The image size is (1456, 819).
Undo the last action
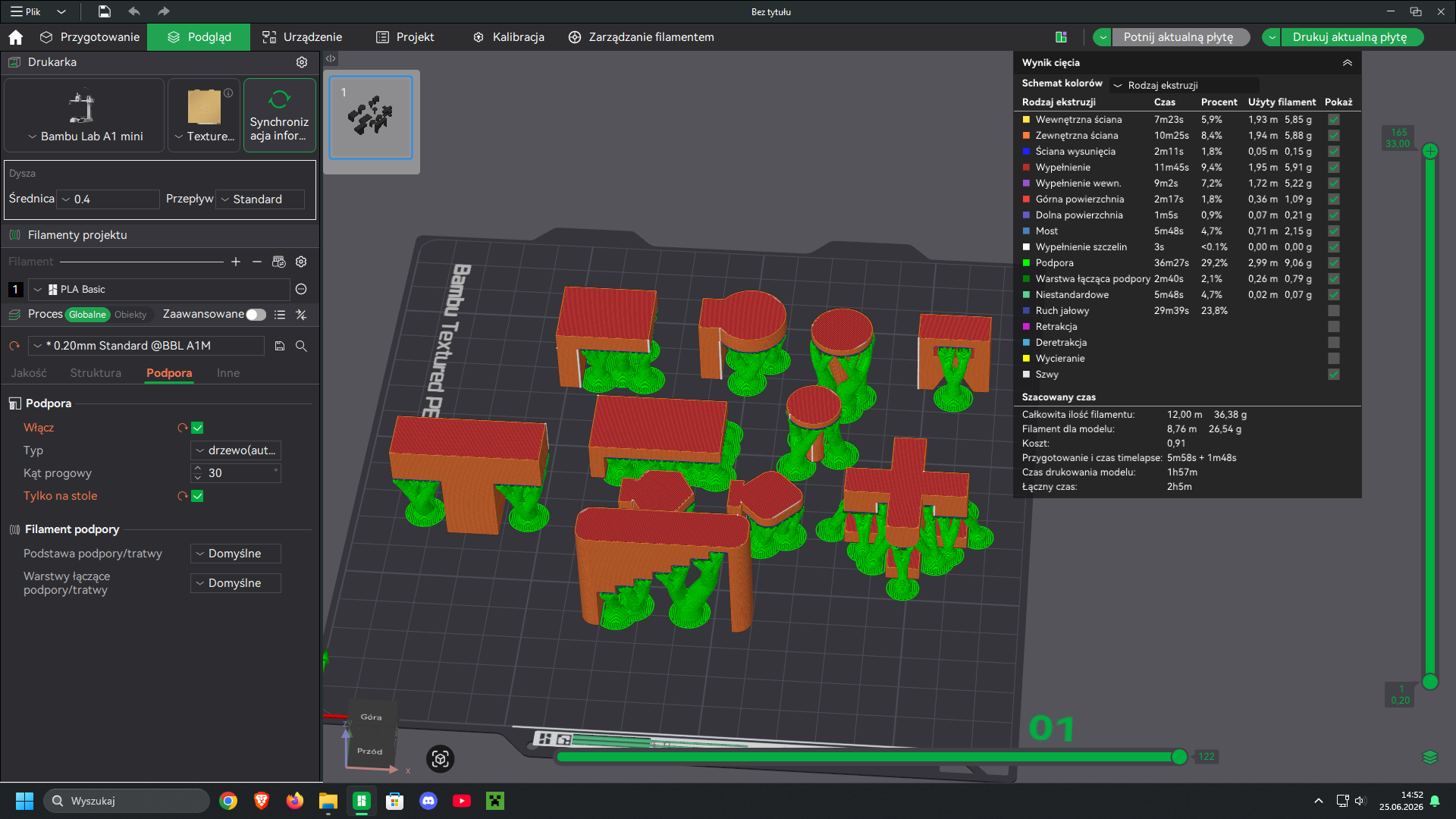coord(134,11)
